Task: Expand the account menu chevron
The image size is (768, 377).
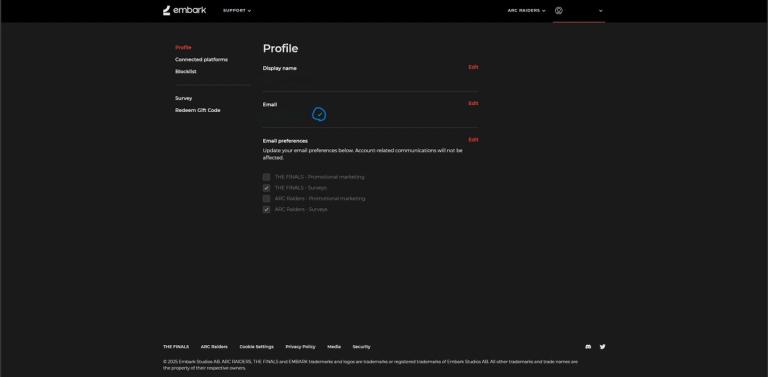Action: [601, 11]
